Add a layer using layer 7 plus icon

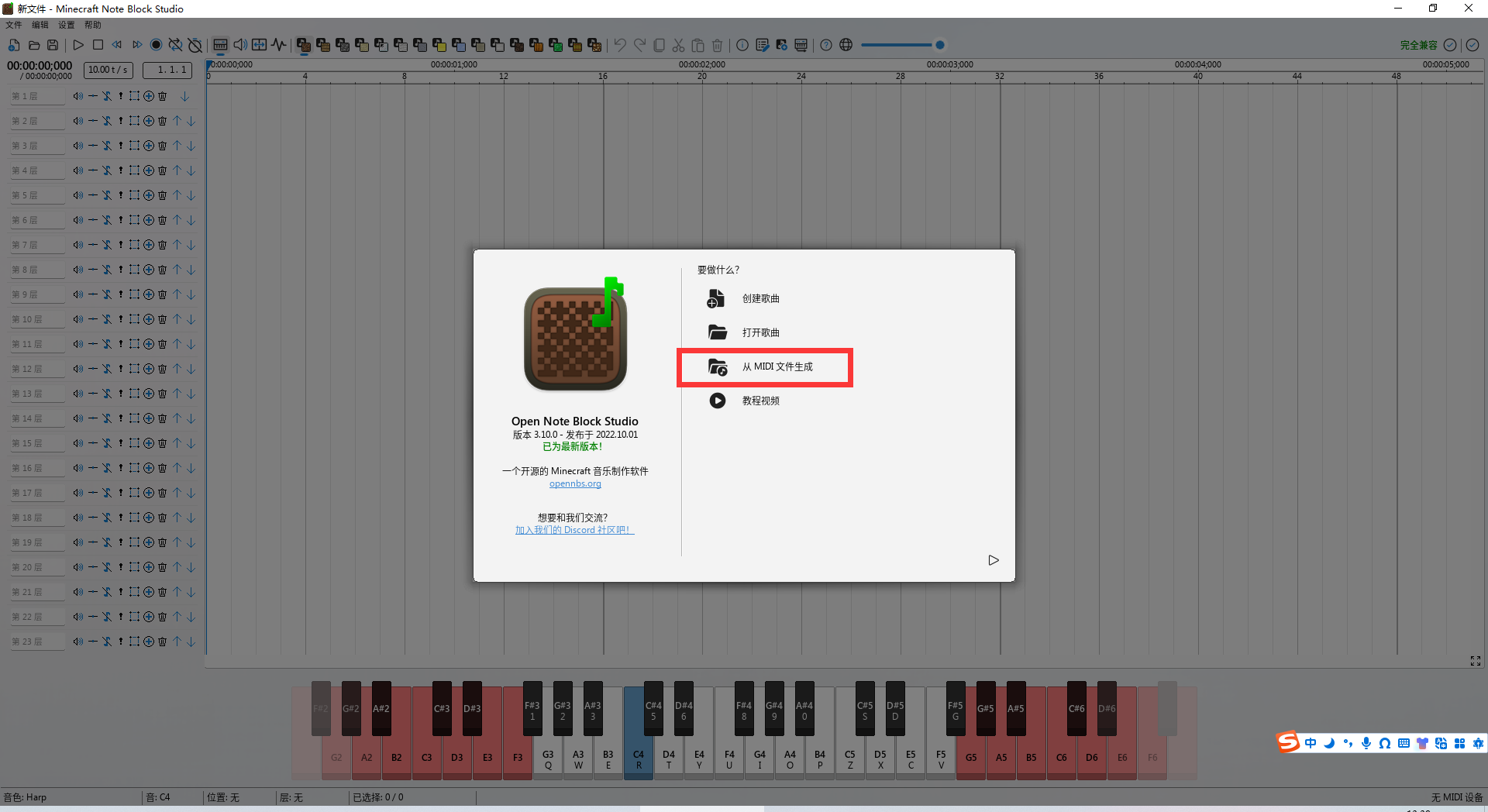point(149,245)
